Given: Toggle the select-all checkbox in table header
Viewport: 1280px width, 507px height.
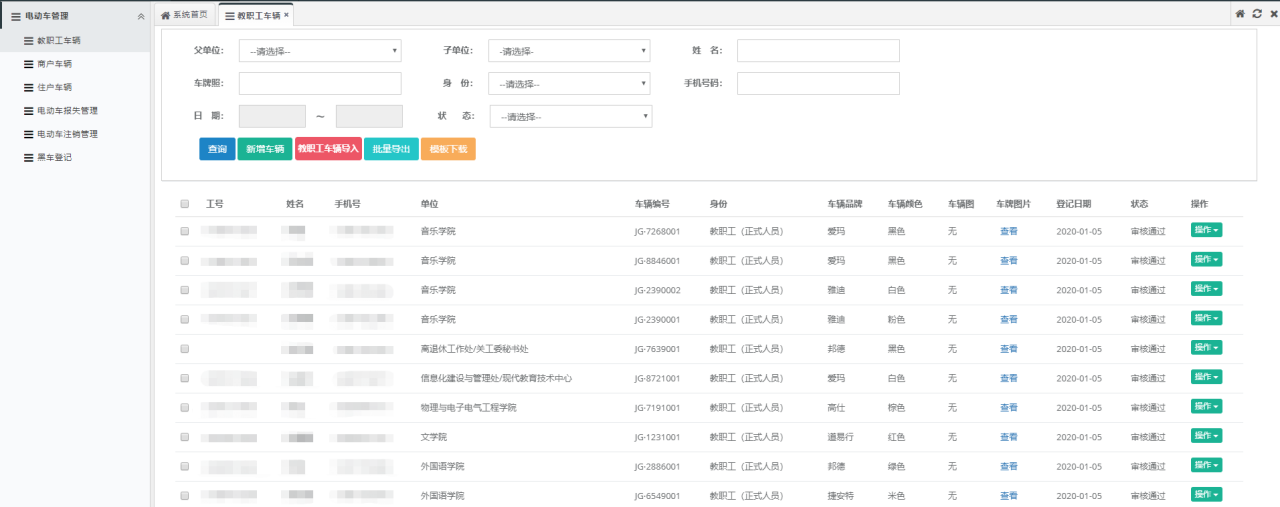Looking at the screenshot, I should [x=185, y=204].
